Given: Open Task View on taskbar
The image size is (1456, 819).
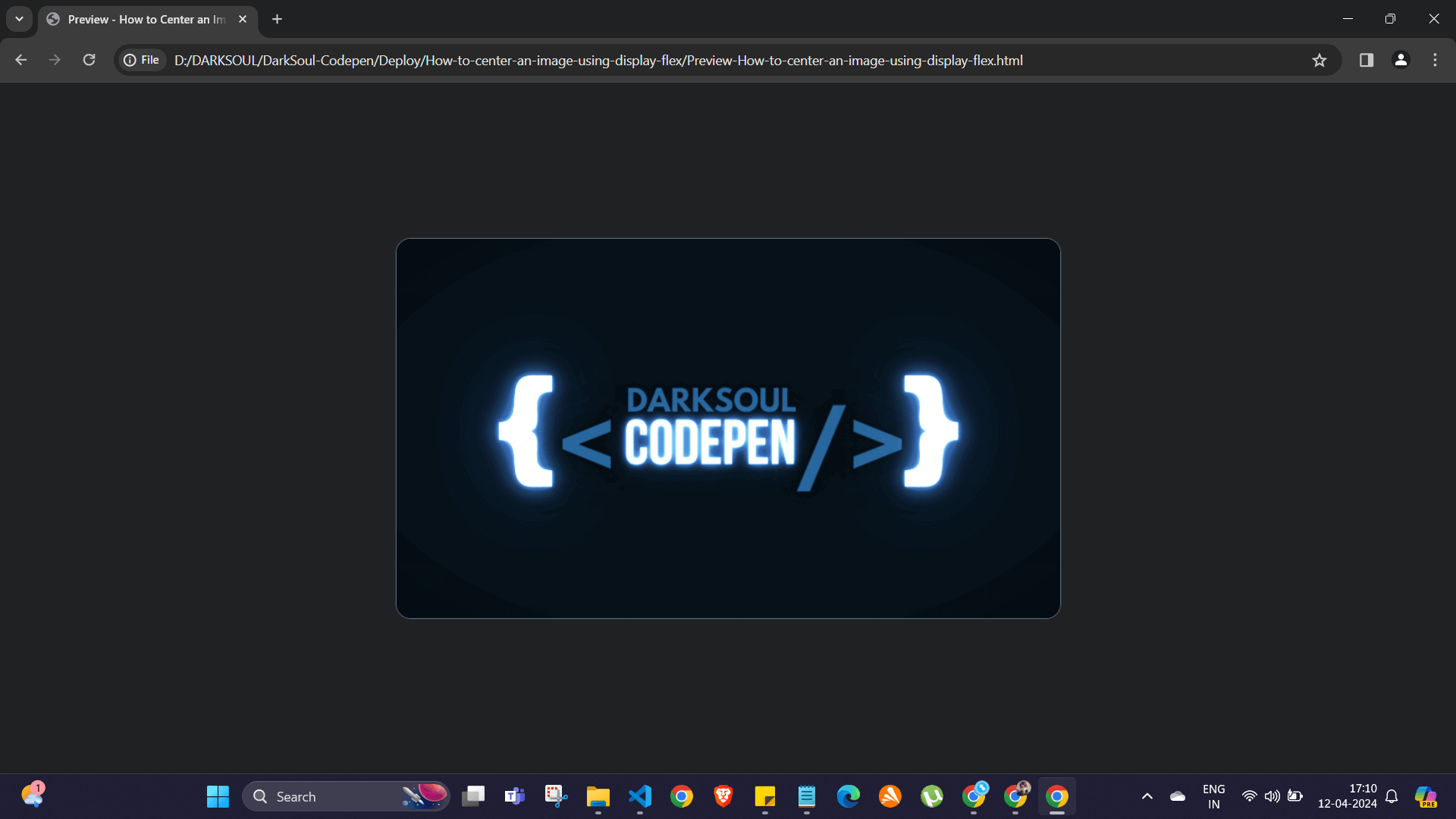Looking at the screenshot, I should pos(474,796).
